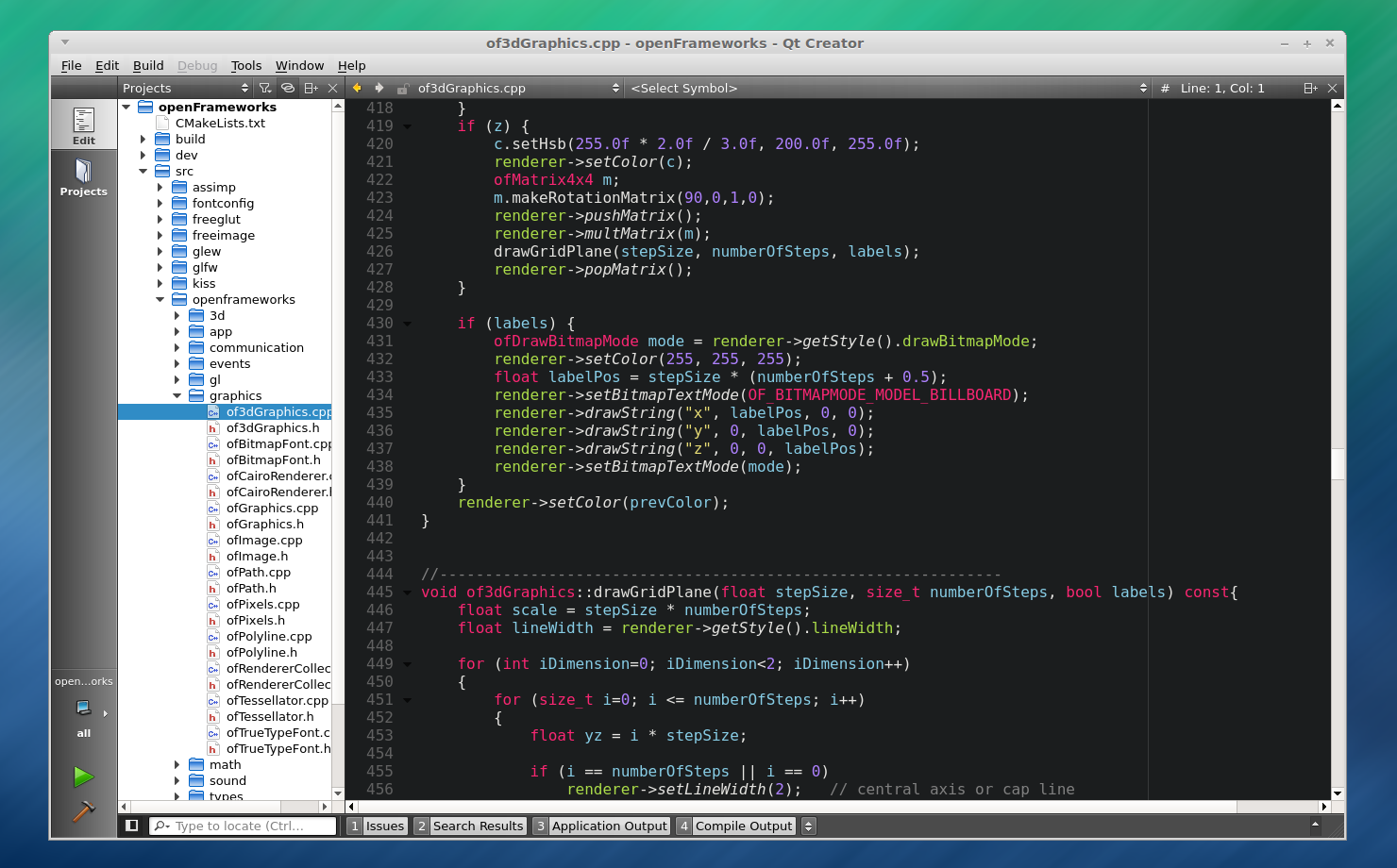
Task: Select ofImage.cpp file
Action: [x=264, y=541]
